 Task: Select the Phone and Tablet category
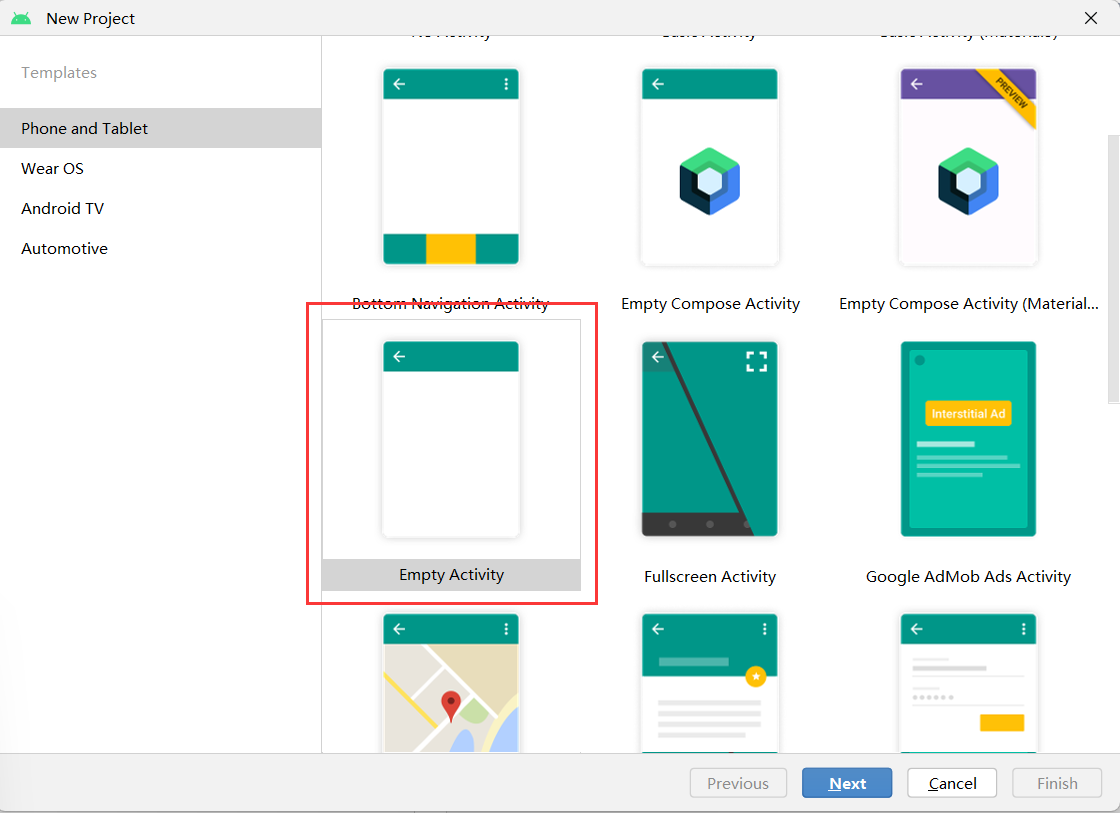[160, 129]
